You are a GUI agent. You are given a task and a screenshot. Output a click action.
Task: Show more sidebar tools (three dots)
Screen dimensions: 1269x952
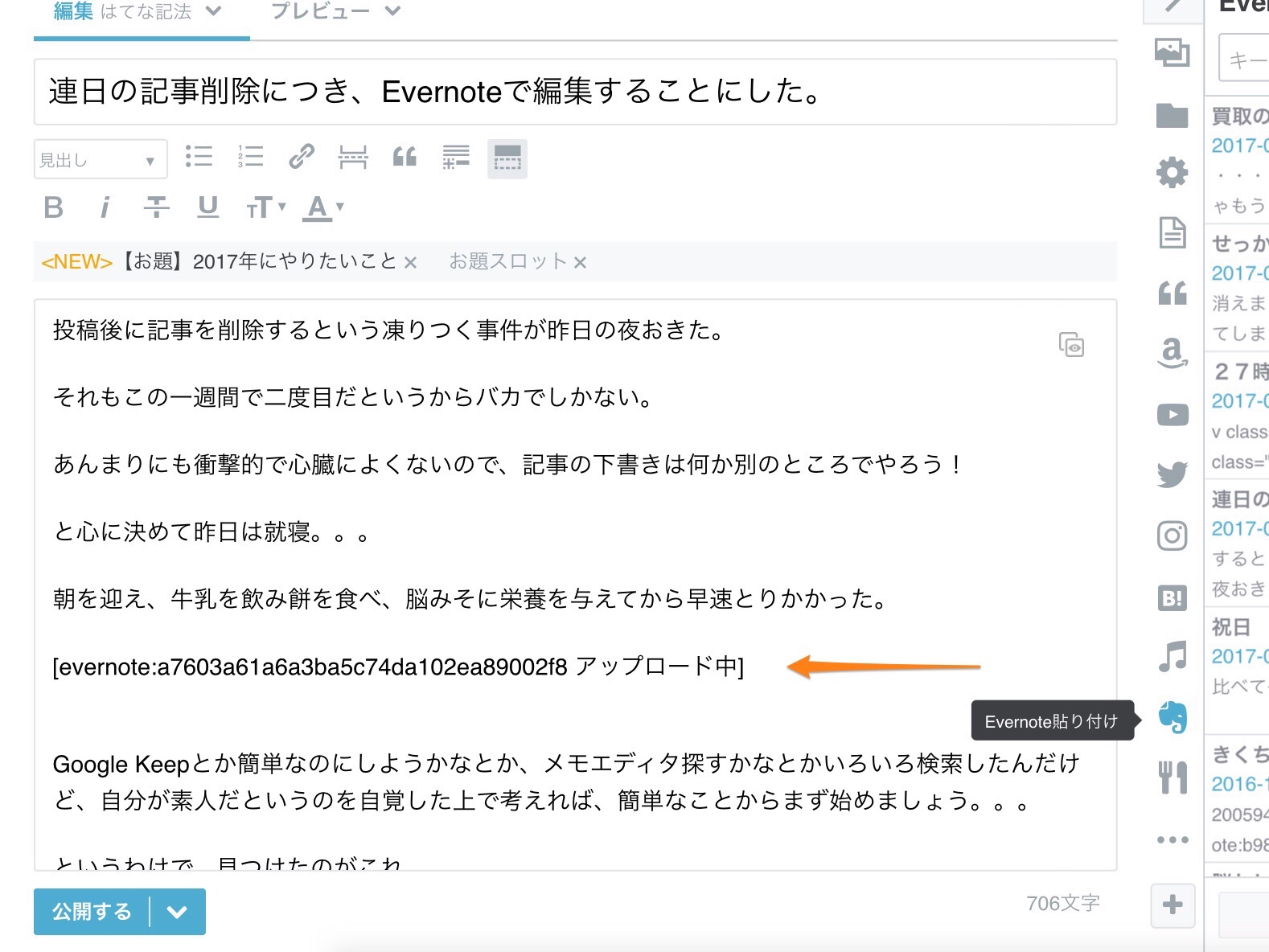1172,839
